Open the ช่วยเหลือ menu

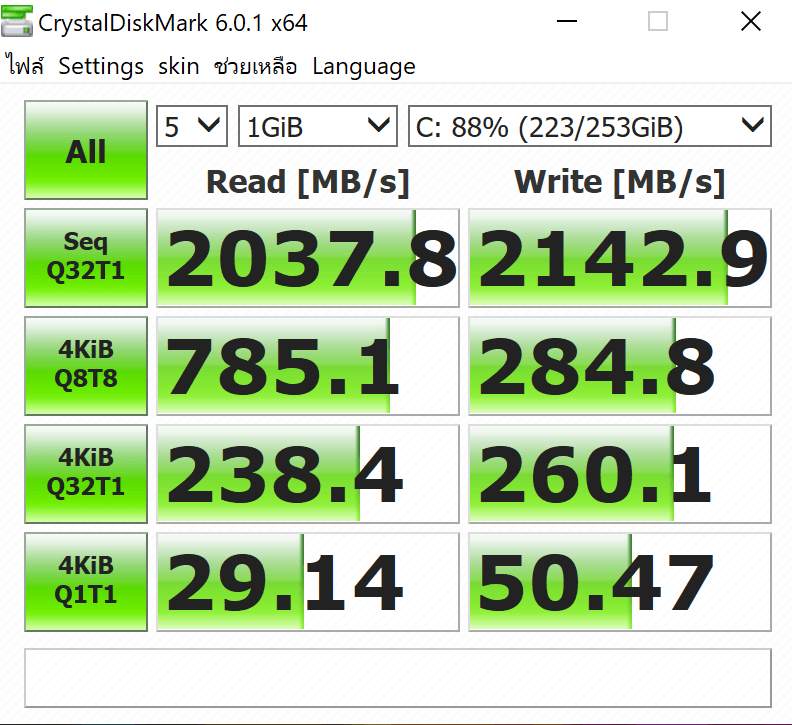(255, 66)
